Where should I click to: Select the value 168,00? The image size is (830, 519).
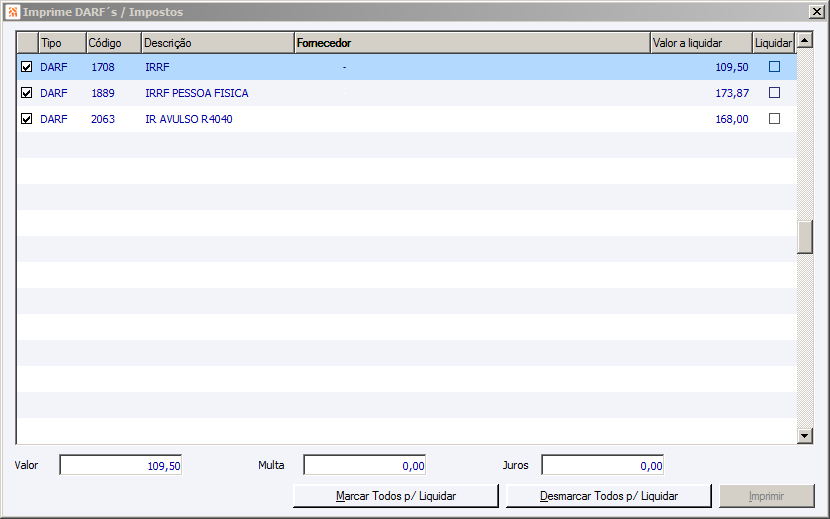(732, 119)
